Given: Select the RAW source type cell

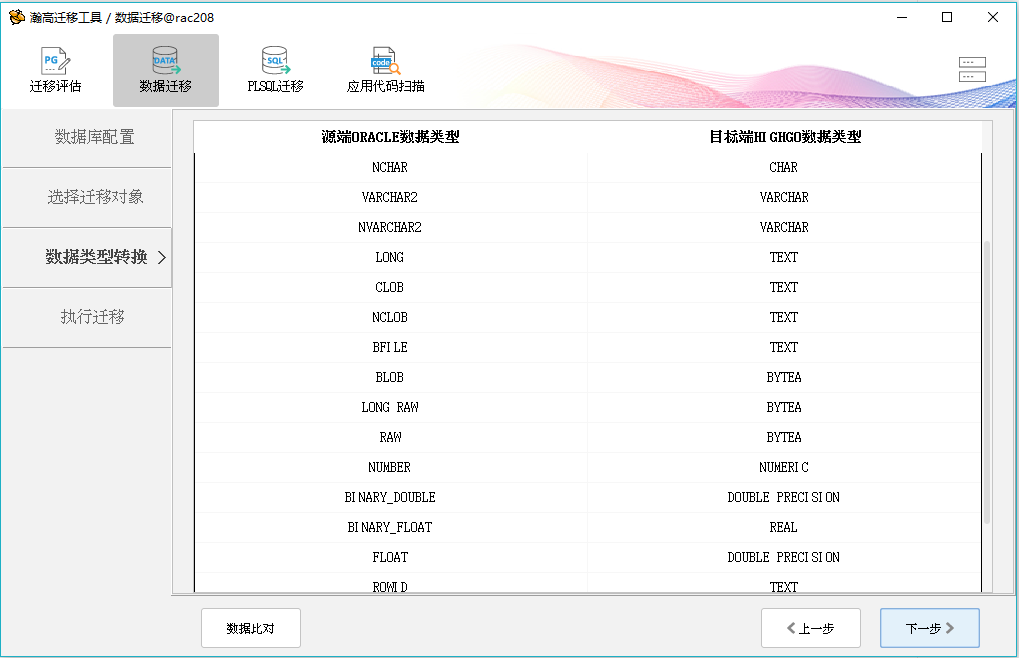Looking at the screenshot, I should point(391,437).
